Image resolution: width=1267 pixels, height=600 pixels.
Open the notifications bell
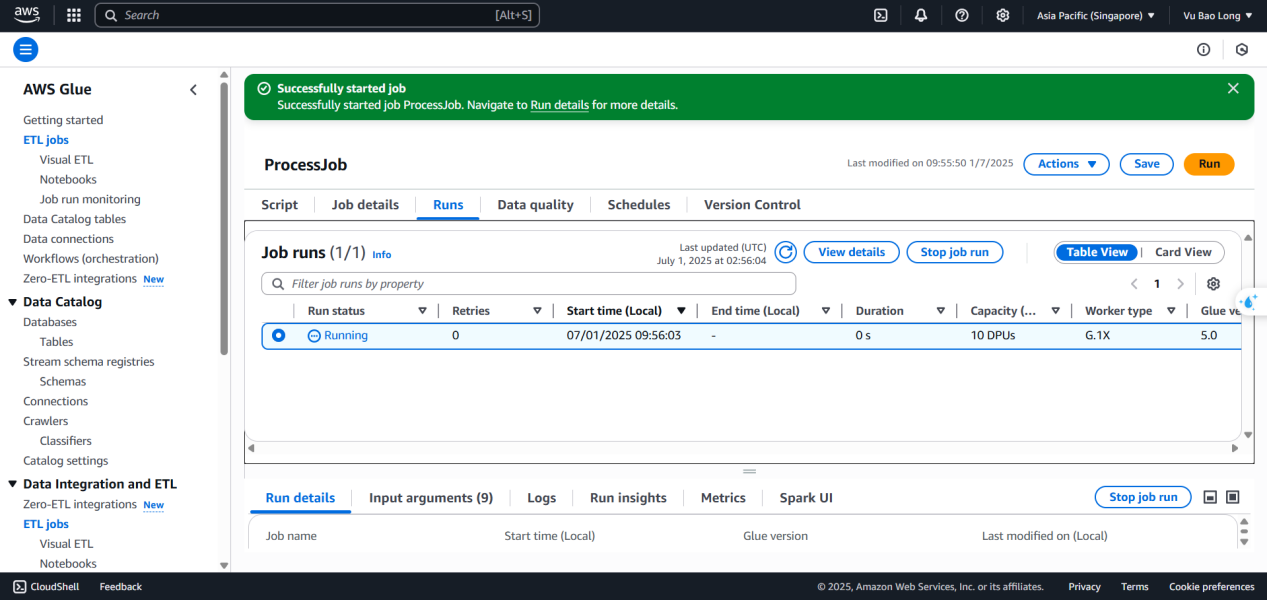click(921, 15)
